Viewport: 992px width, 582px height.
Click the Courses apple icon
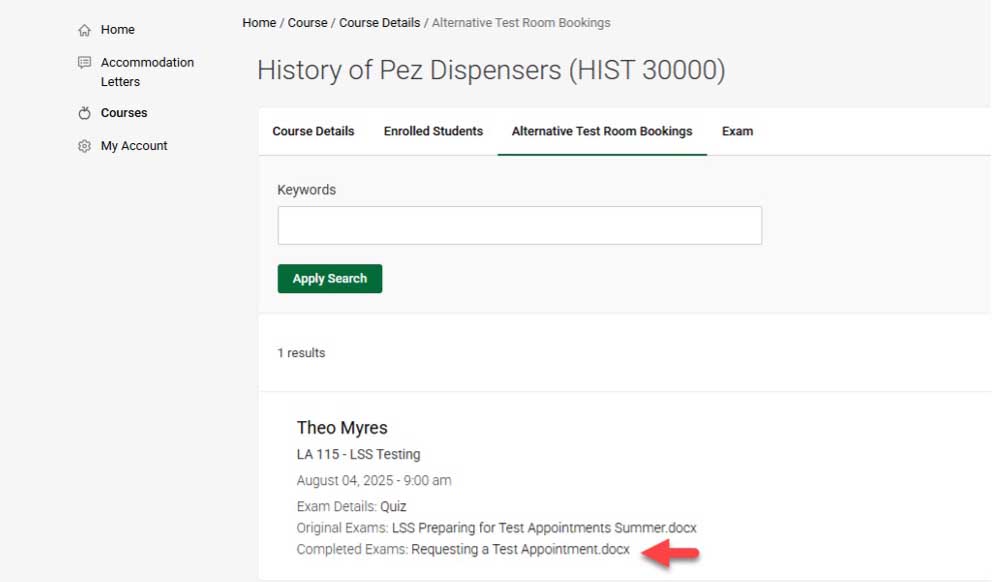(84, 113)
